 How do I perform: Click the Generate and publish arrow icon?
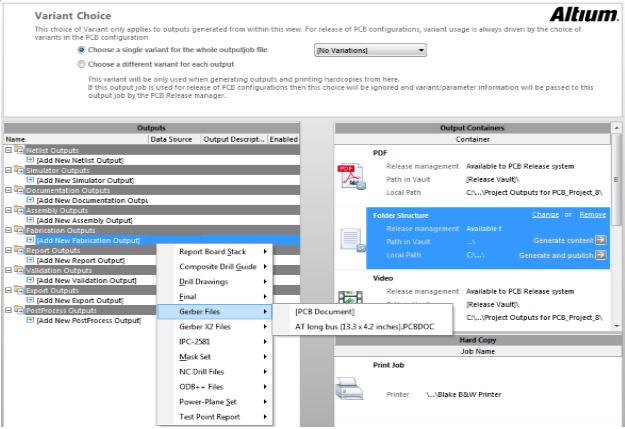pyautogui.click(x=600, y=255)
